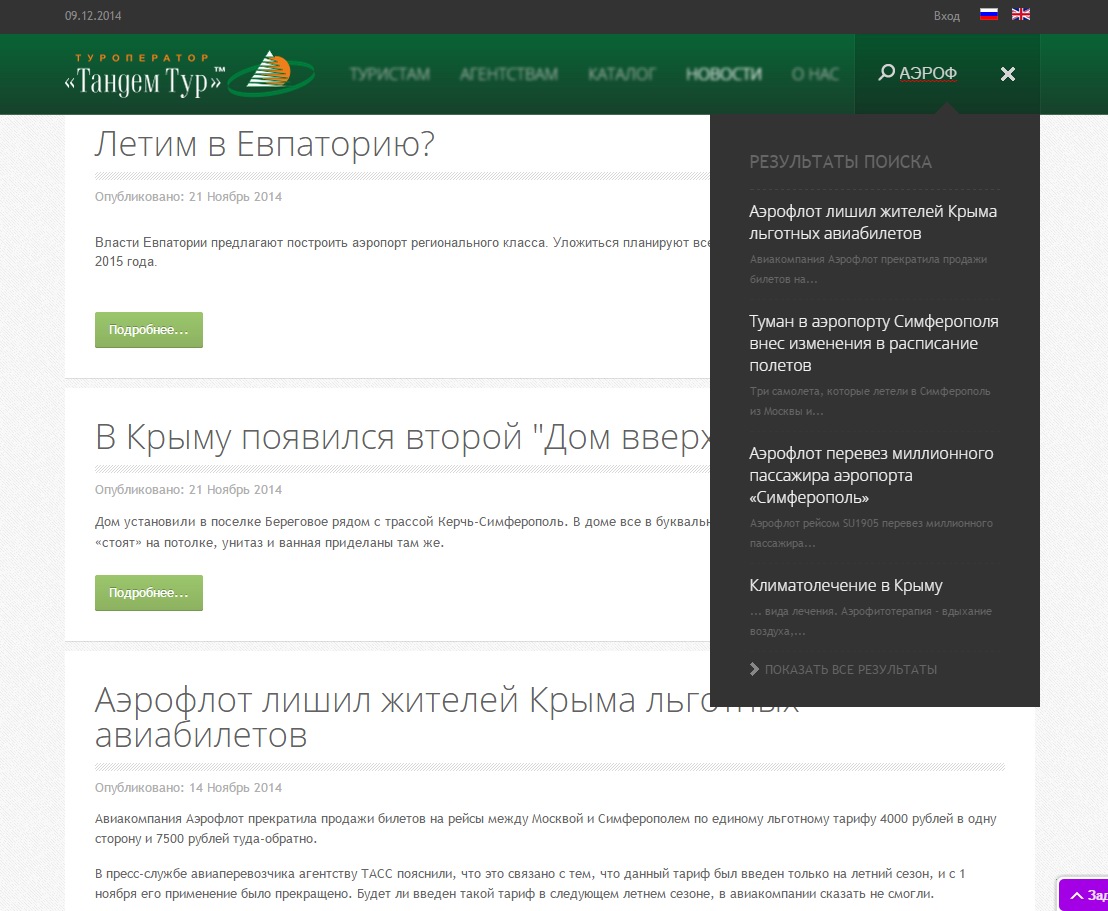The height and width of the screenshot is (911, 1108).
Task: Click the search field containing АЭРОФ
Action: pos(930,74)
